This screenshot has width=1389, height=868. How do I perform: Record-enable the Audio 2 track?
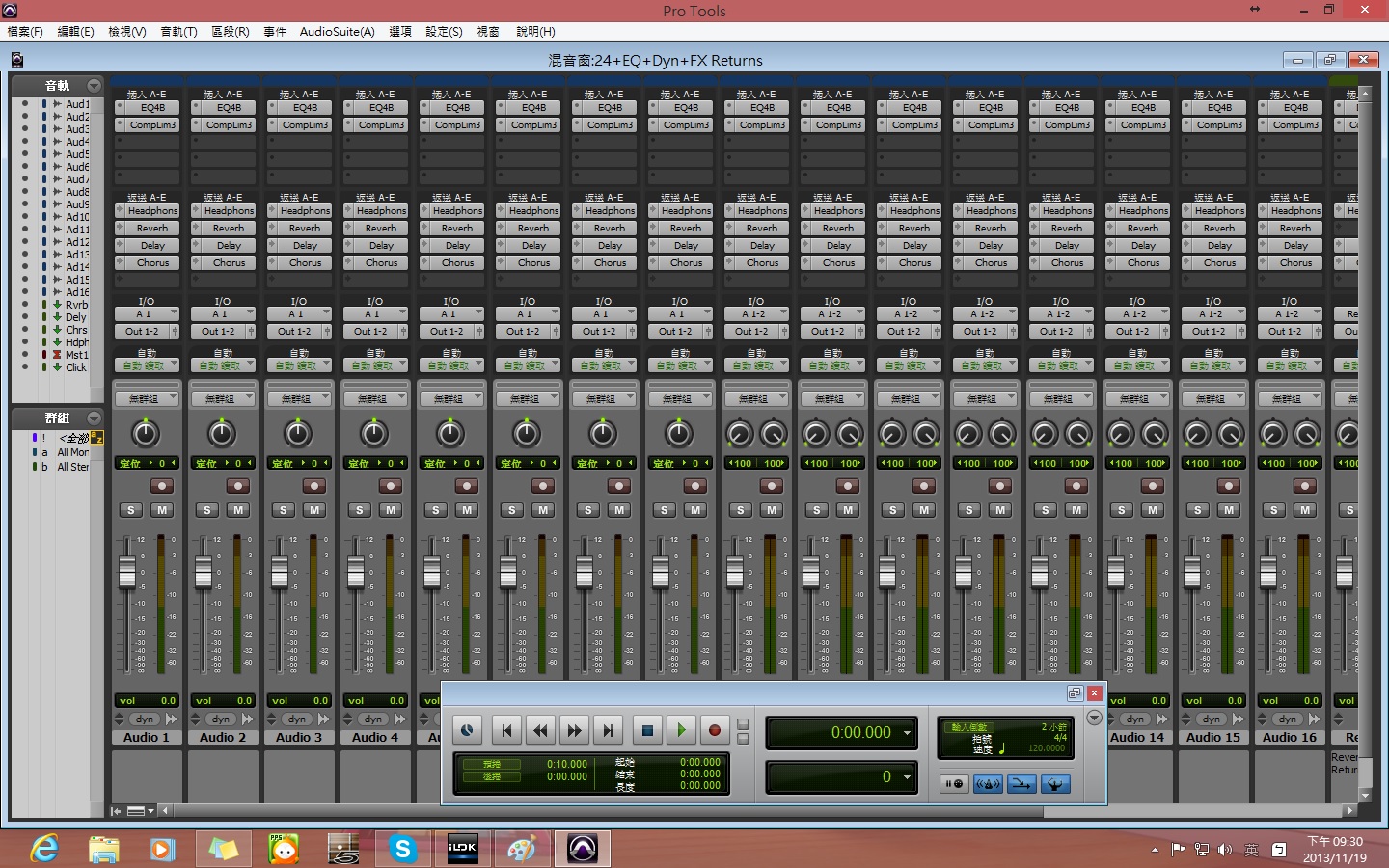(x=237, y=486)
